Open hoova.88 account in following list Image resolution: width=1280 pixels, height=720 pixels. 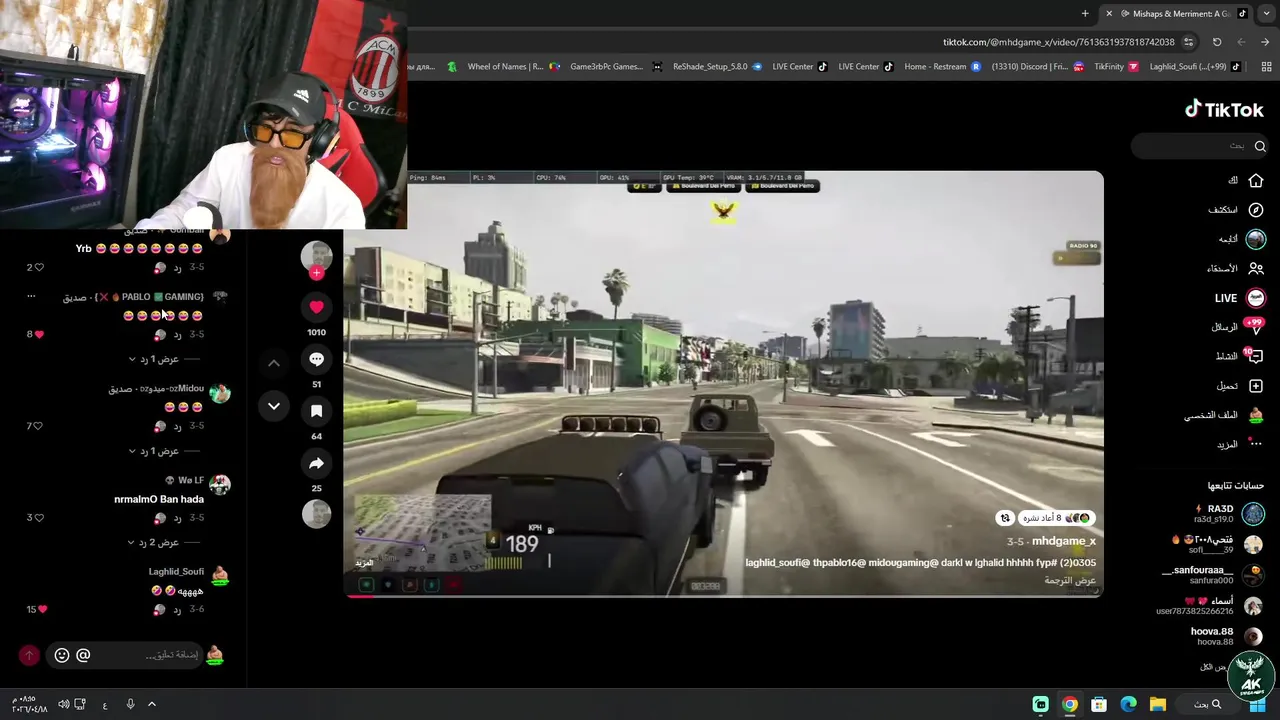pos(1227,636)
